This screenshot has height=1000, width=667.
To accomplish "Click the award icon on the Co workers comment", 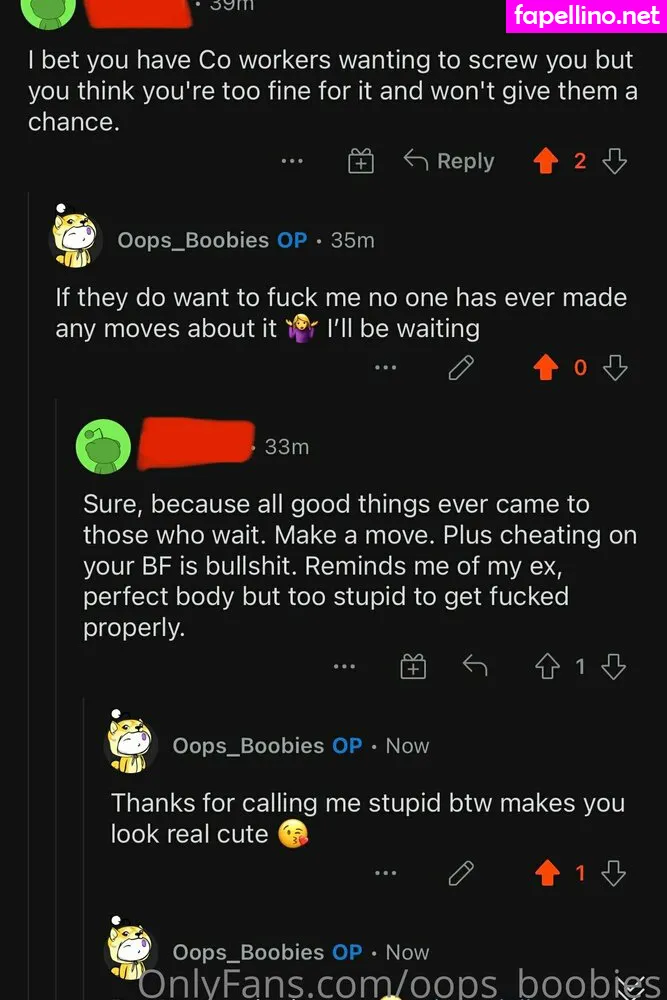I will [x=360, y=161].
